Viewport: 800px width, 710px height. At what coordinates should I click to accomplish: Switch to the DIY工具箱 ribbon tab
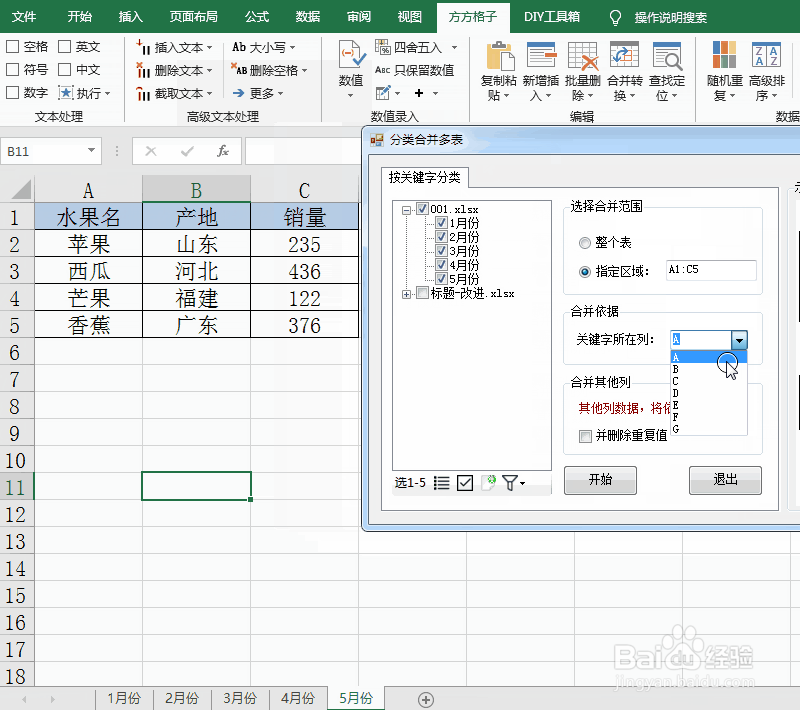pyautogui.click(x=552, y=17)
